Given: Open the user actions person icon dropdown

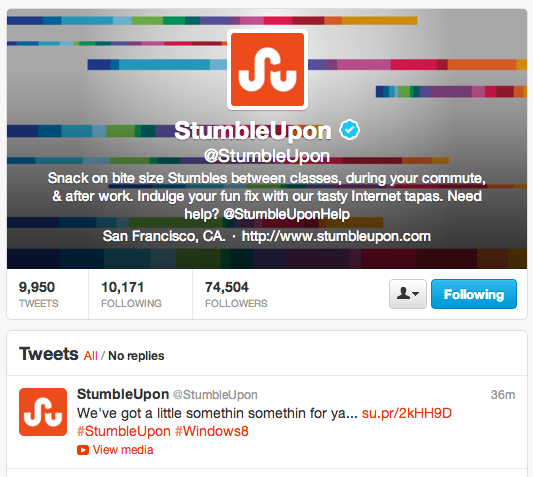Looking at the screenshot, I should click(x=408, y=294).
